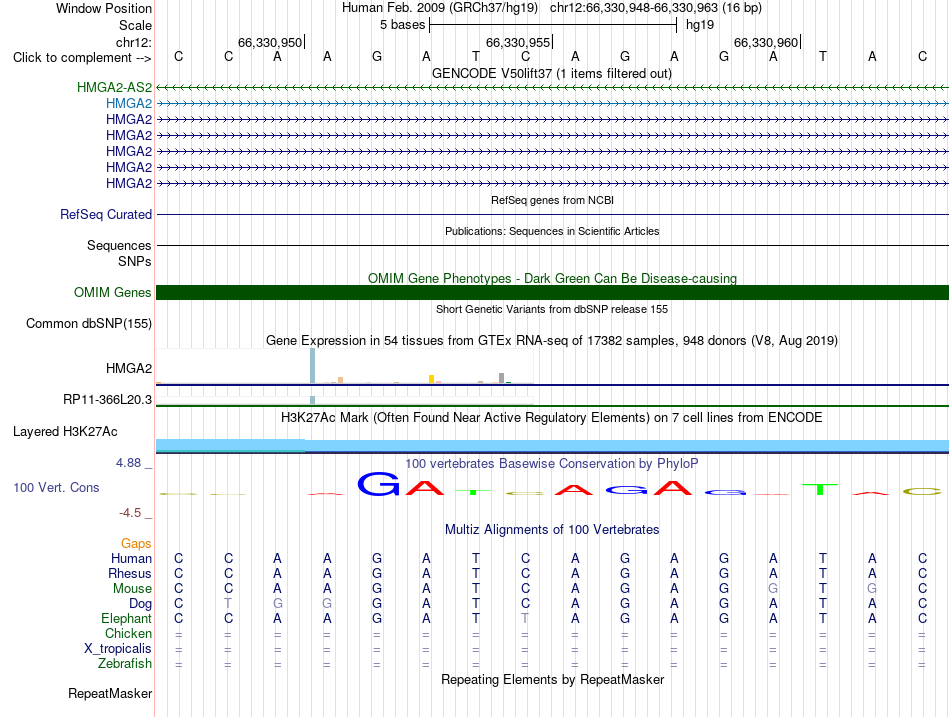Image resolution: width=950 pixels, height=717 pixels.
Task: Click the chr12: ruler label
Action: 134,42
